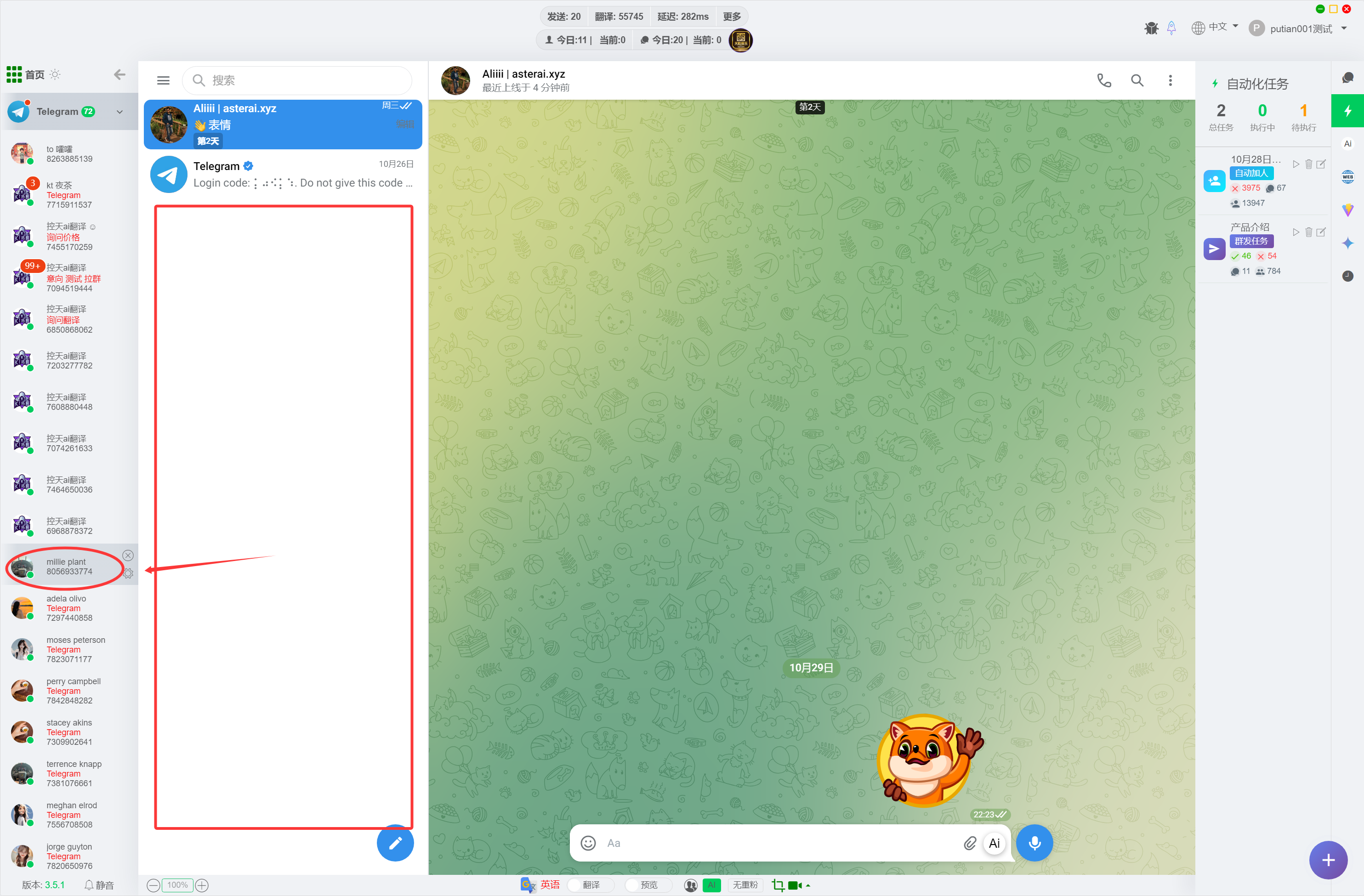Image resolution: width=1364 pixels, height=896 pixels.
Task: Toggle the 翻译 translation switch
Action: tap(591, 885)
